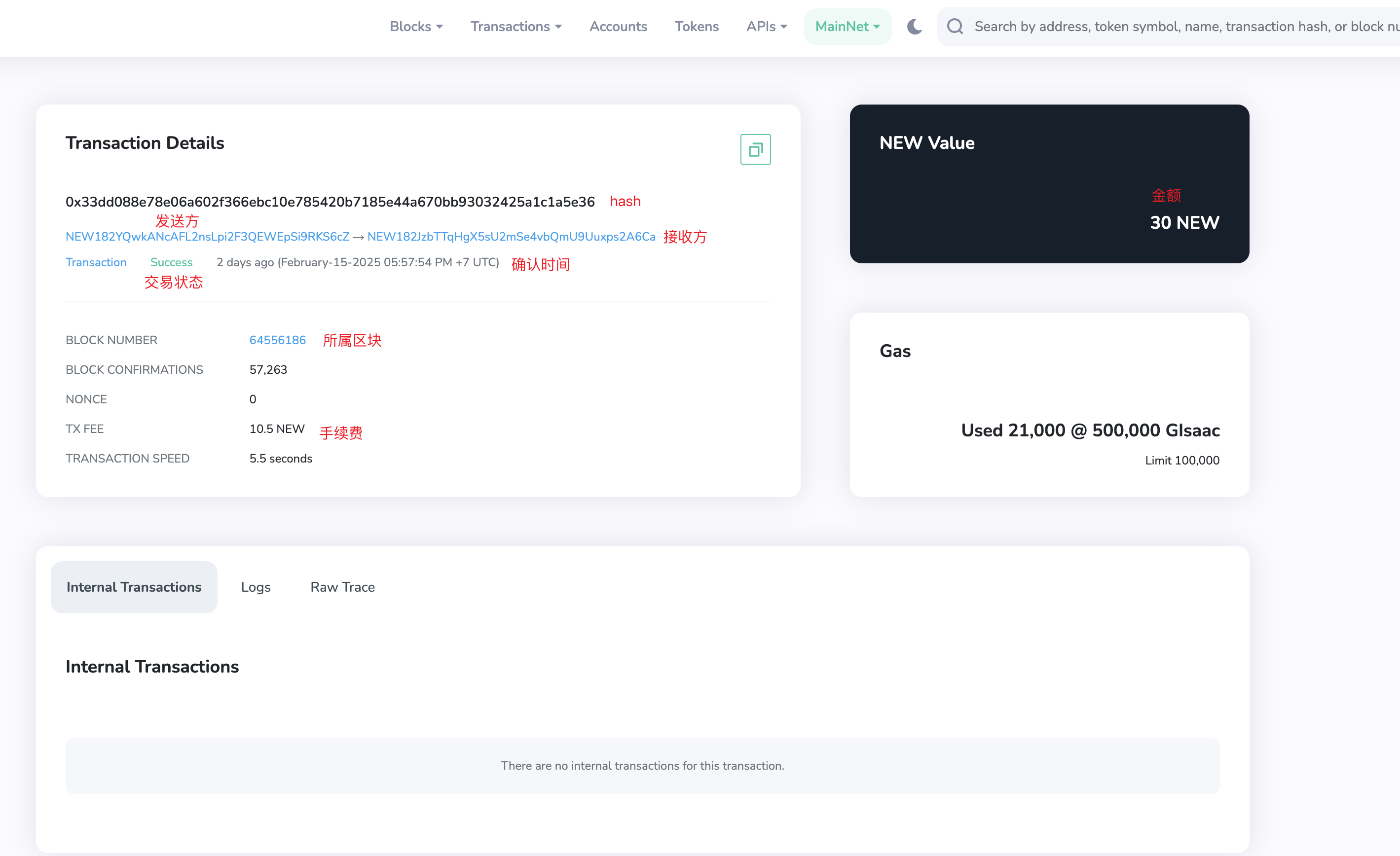Expand the Blocks dropdown menu
Screen dimensions: 1400x856
[416, 26]
